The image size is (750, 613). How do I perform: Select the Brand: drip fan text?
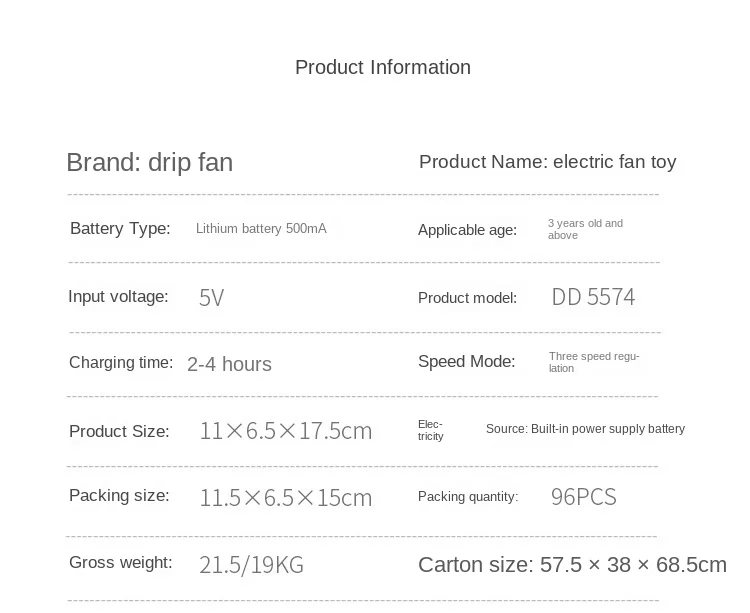click(150, 163)
